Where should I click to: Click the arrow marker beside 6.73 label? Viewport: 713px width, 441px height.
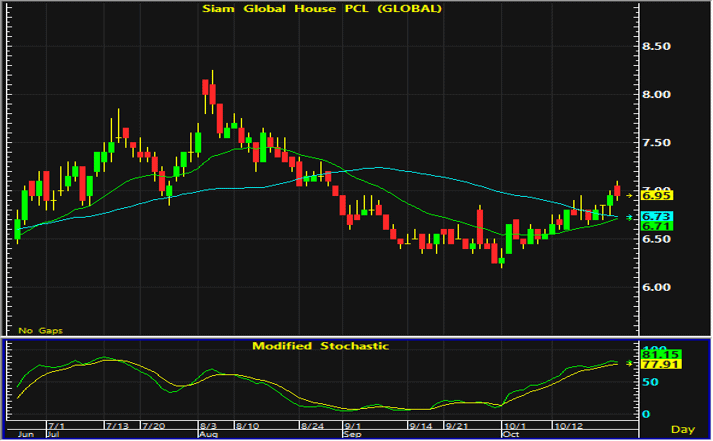point(630,218)
